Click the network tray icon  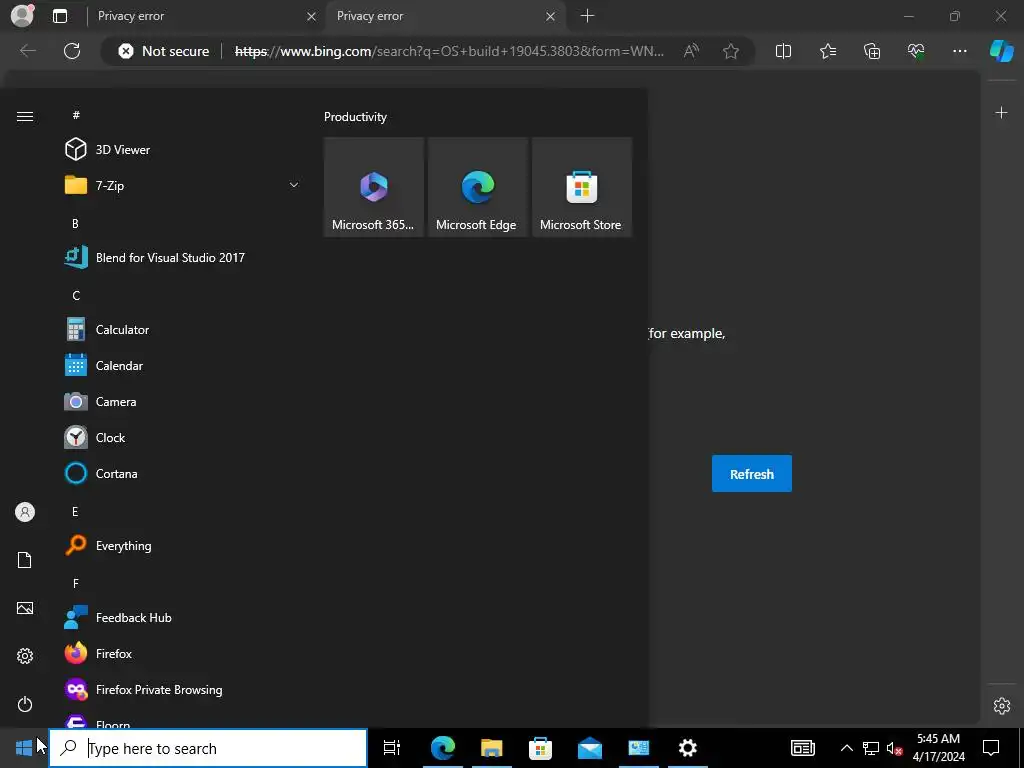871,748
